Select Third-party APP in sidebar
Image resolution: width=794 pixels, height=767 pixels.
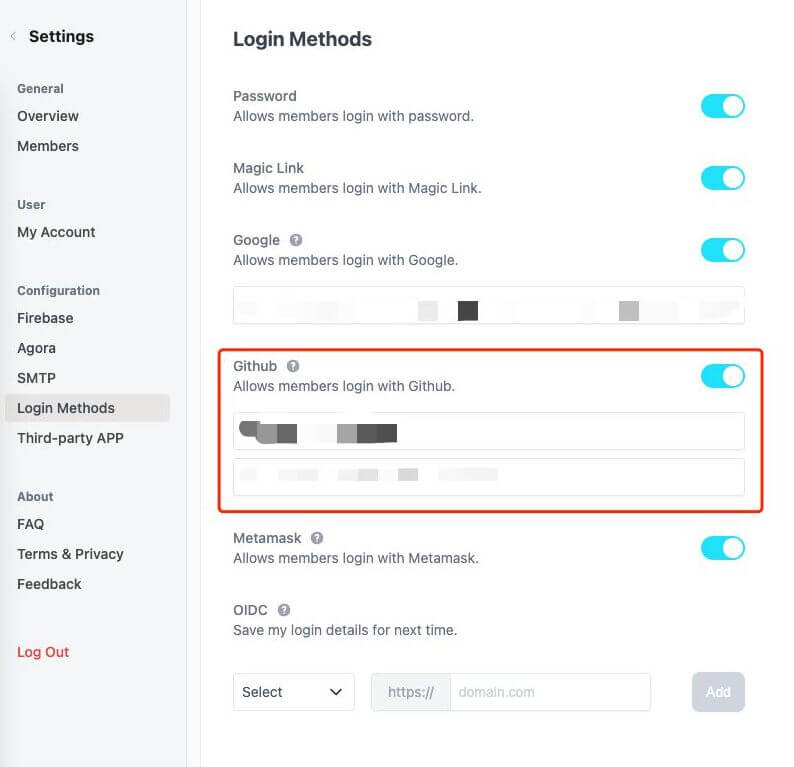70,438
